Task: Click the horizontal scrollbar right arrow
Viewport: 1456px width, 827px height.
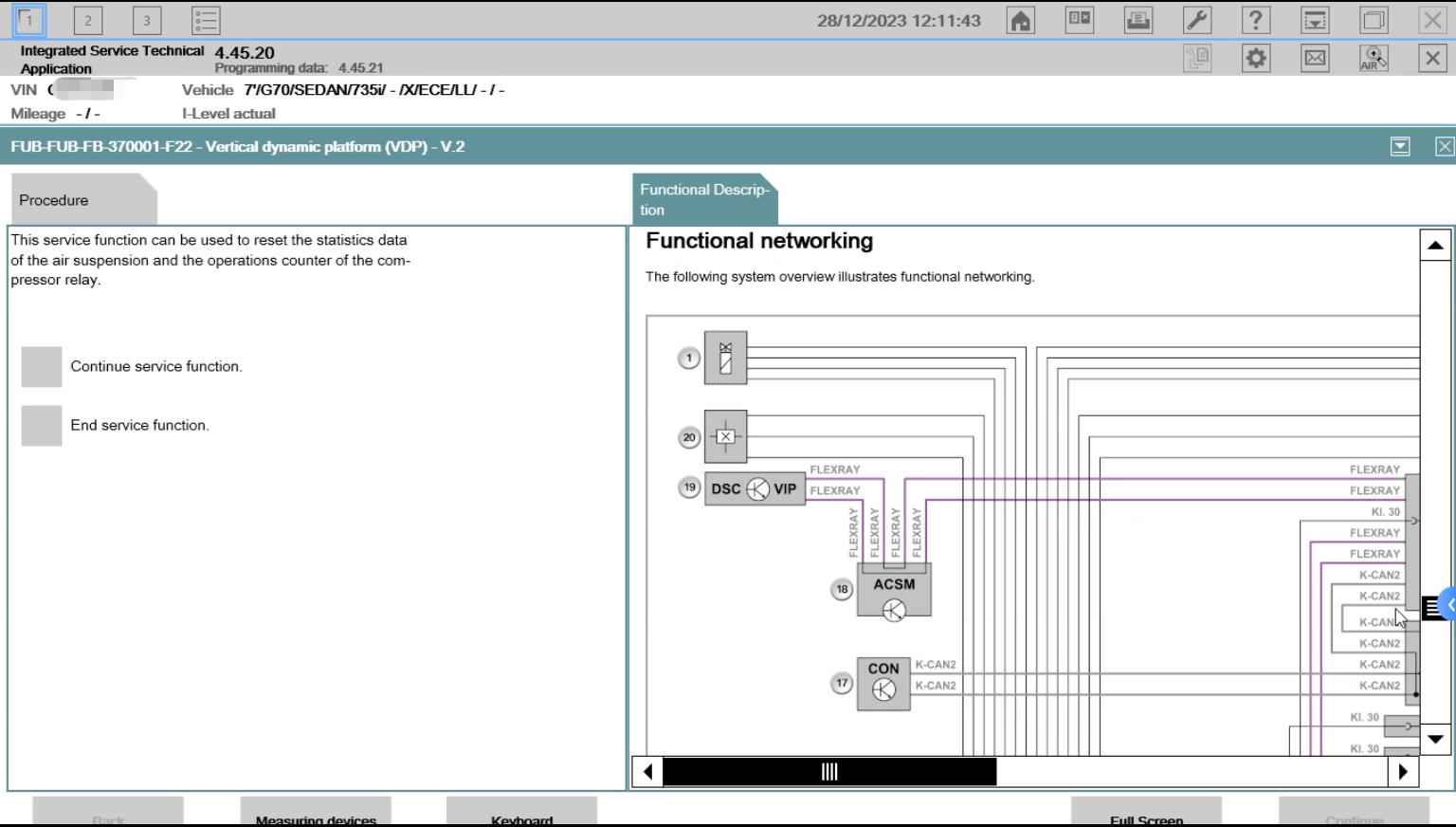Action: [x=1403, y=772]
